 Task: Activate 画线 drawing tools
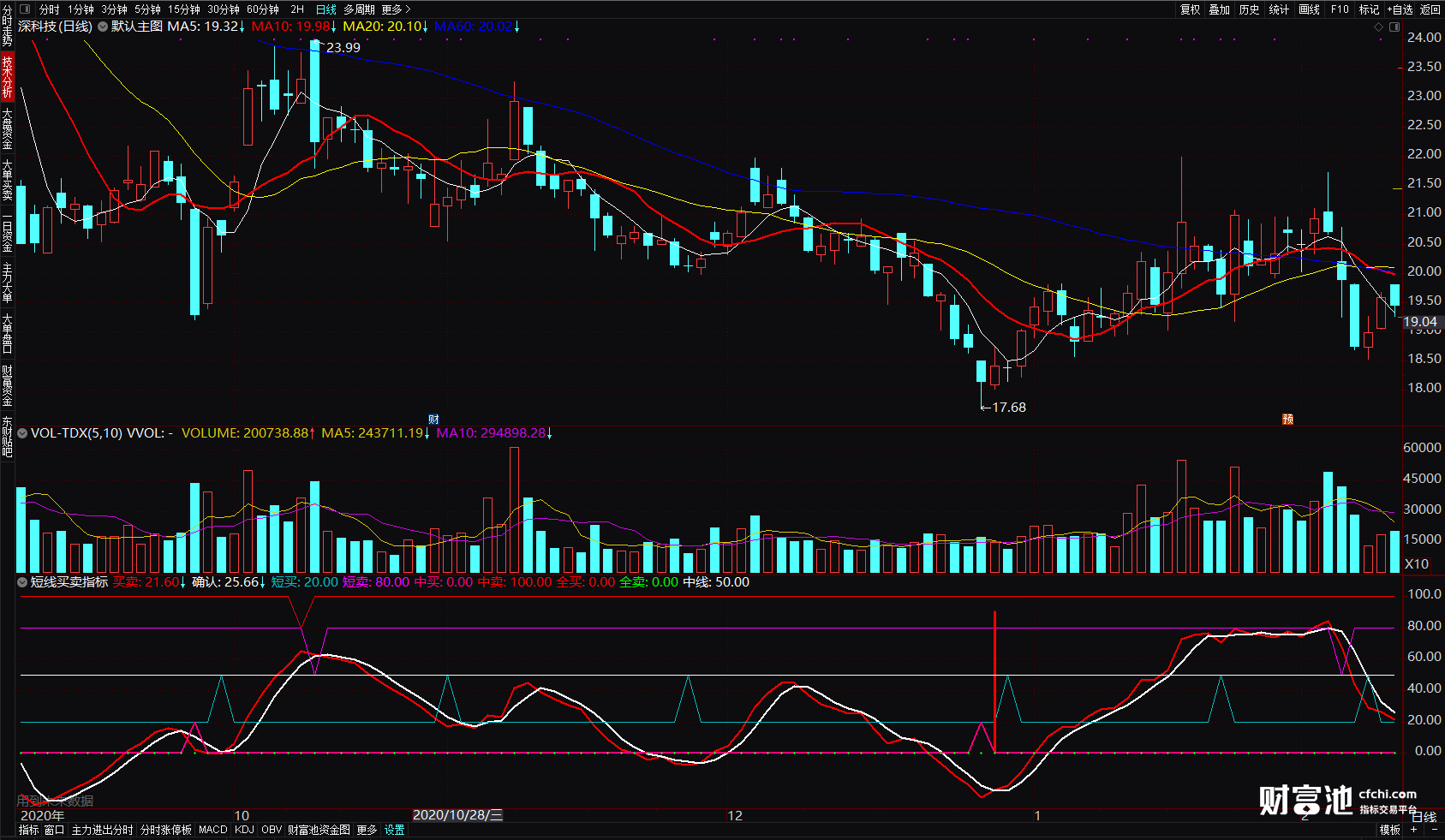point(1310,9)
